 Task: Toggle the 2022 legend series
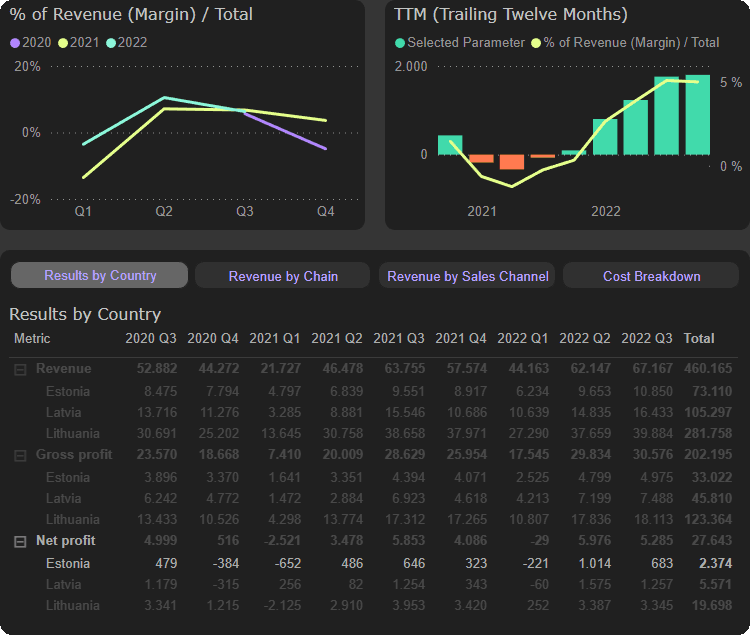pyautogui.click(x=126, y=43)
